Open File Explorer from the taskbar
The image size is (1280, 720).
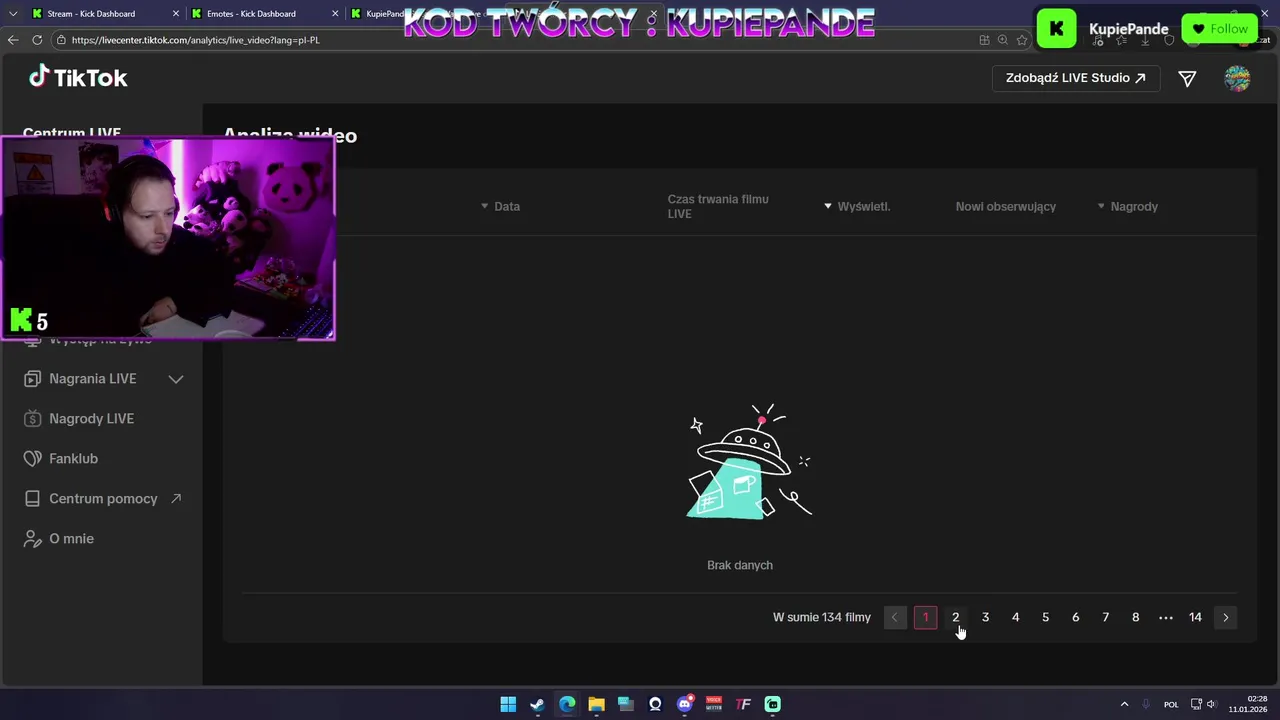tap(596, 704)
